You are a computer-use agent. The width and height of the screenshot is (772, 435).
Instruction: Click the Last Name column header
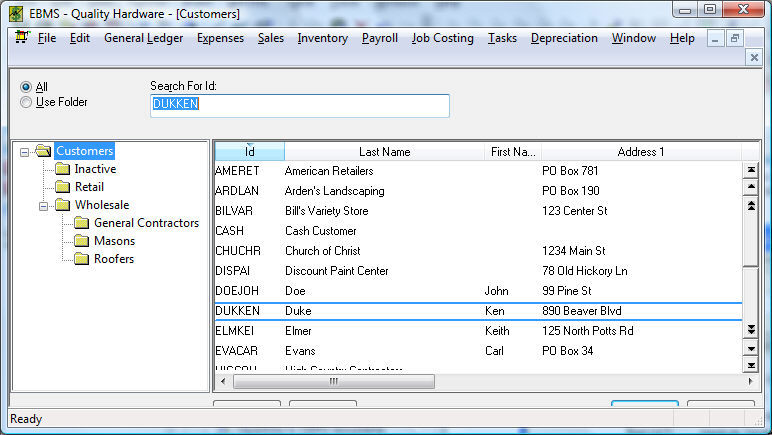(x=384, y=151)
